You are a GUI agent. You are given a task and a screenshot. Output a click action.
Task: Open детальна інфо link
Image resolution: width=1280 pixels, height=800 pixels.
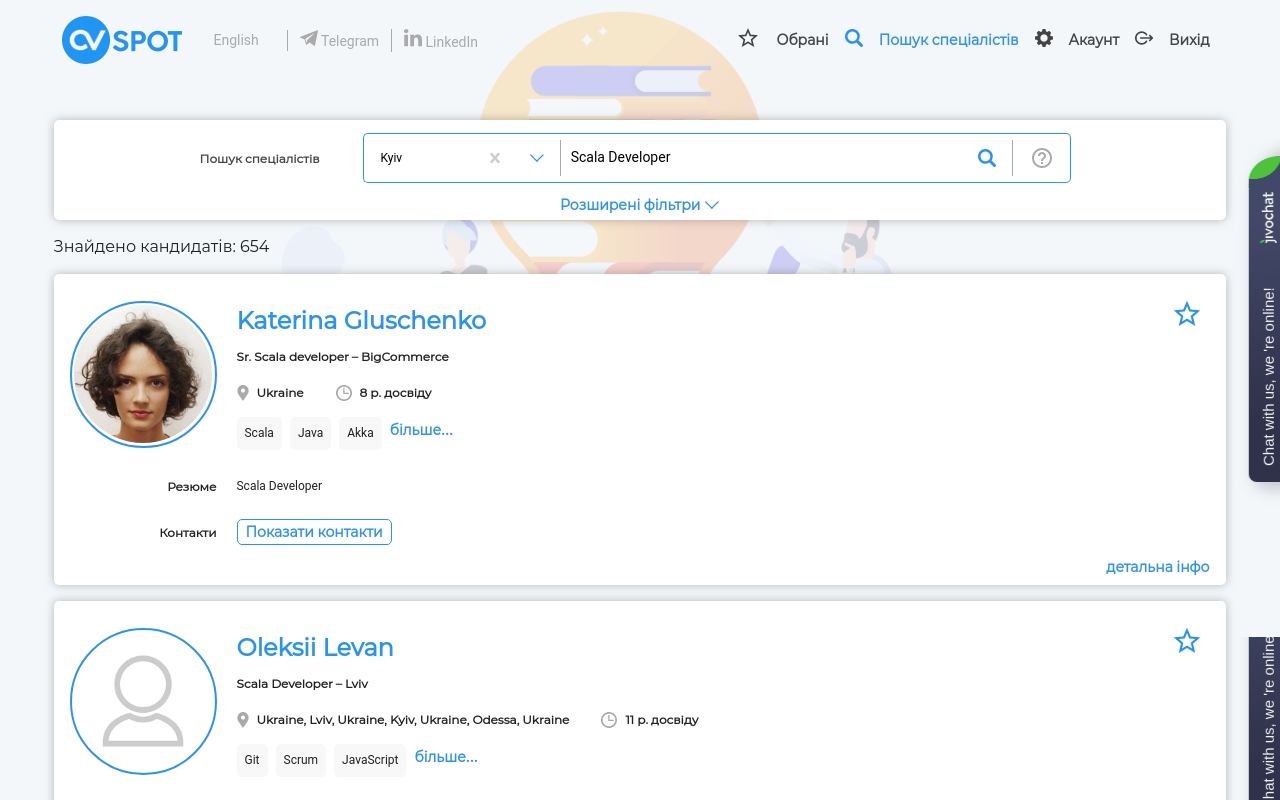pos(1157,567)
